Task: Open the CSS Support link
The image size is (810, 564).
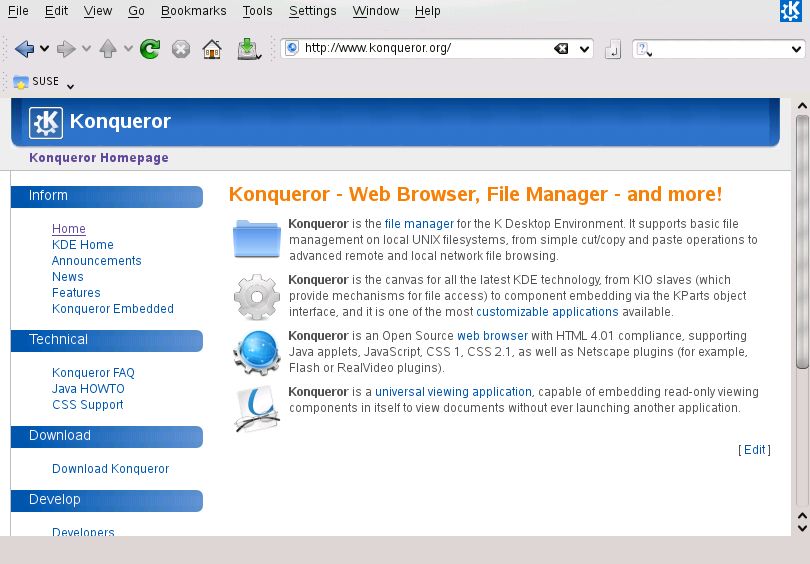Action: [x=87, y=404]
